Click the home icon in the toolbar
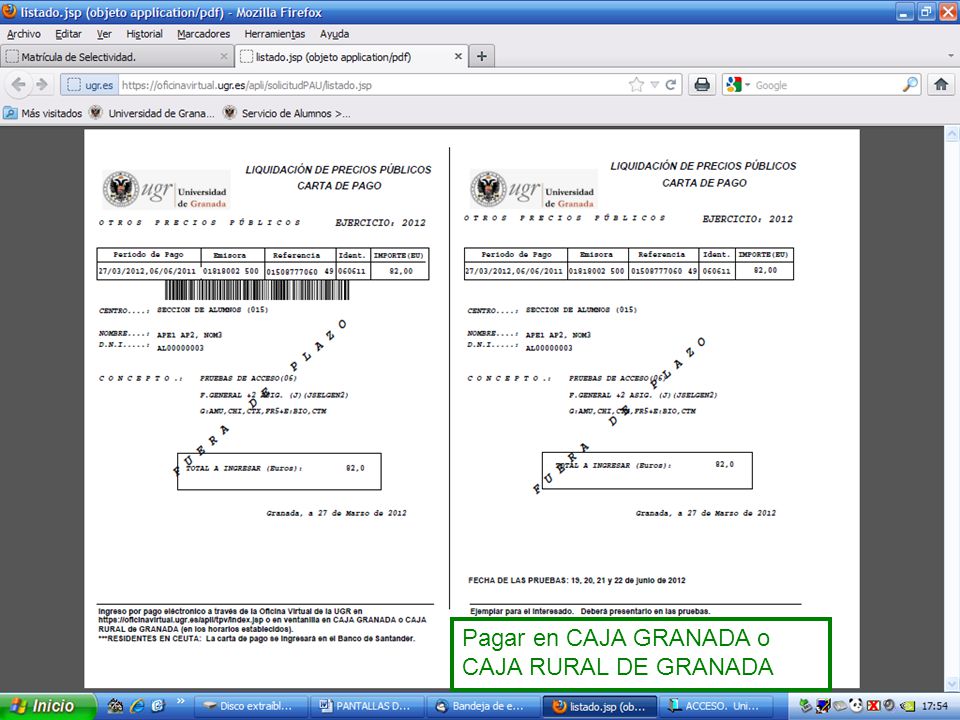The width and height of the screenshot is (960, 720). [x=941, y=84]
